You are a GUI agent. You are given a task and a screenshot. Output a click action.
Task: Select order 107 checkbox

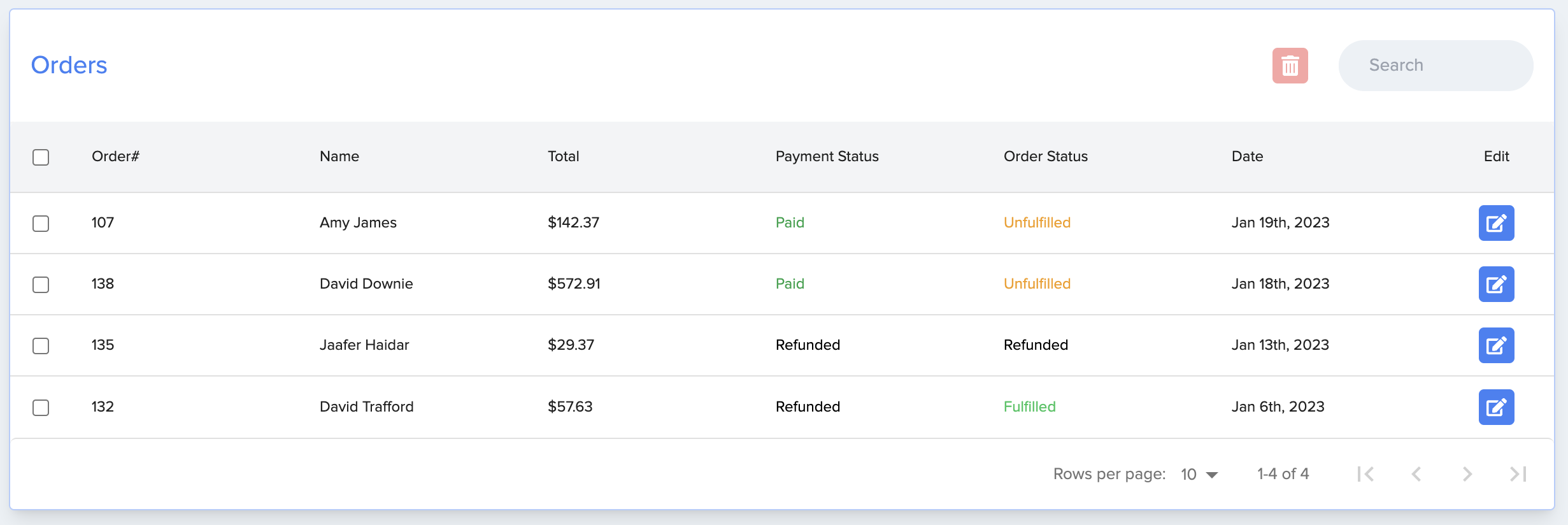[x=41, y=224]
